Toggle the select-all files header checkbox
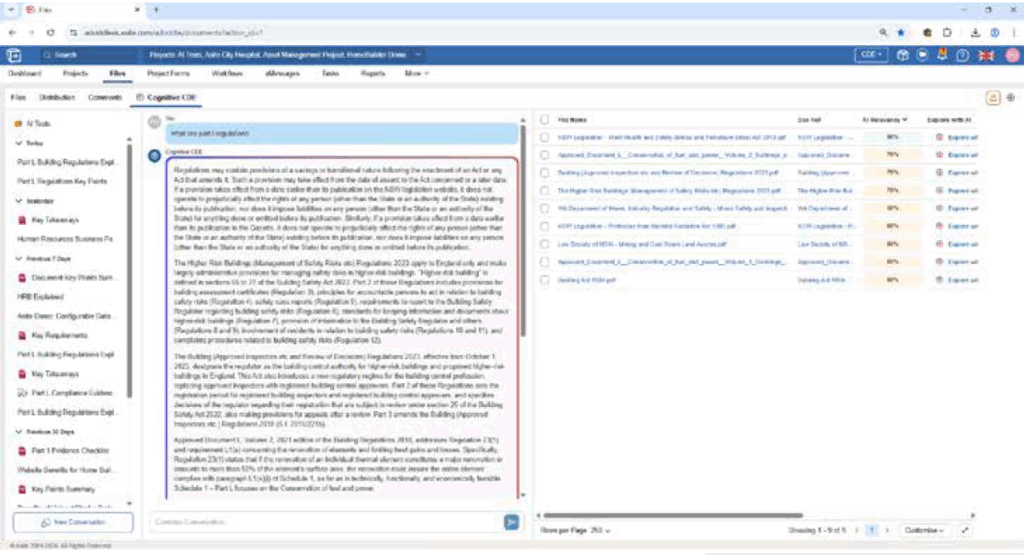This screenshot has width=1024, height=555. (x=544, y=118)
